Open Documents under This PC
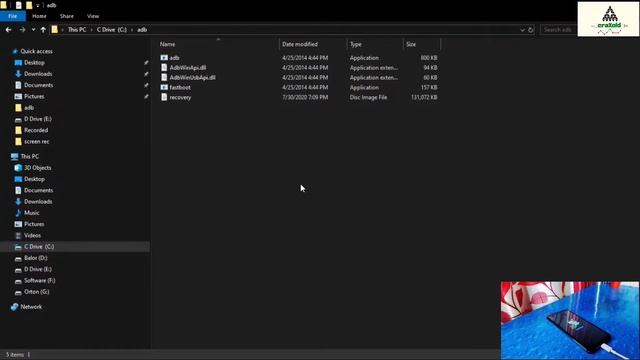Viewport: 640px width, 360px height. pos(38,190)
